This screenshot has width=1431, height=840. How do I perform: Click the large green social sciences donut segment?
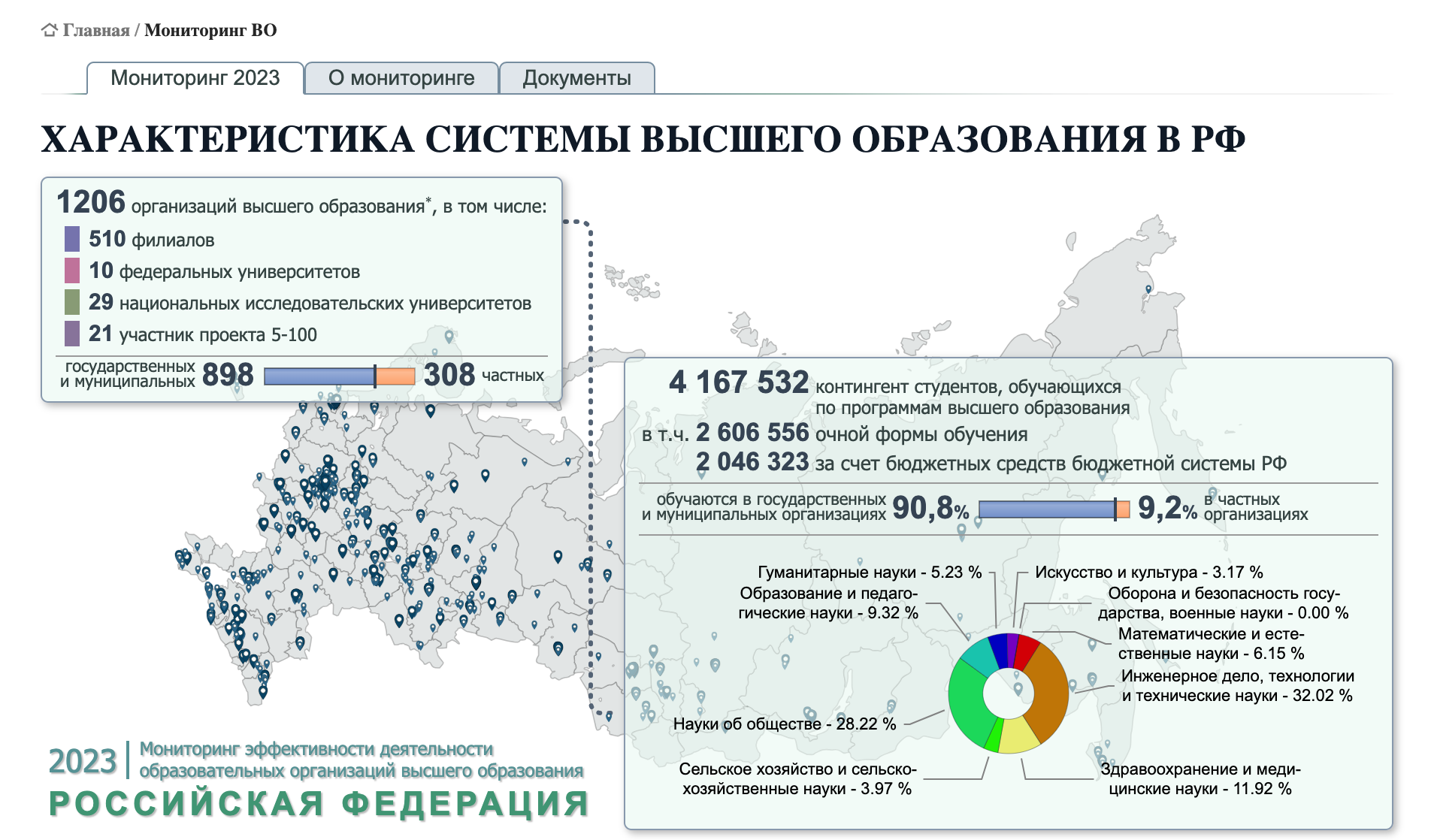pyautogui.click(x=966, y=703)
